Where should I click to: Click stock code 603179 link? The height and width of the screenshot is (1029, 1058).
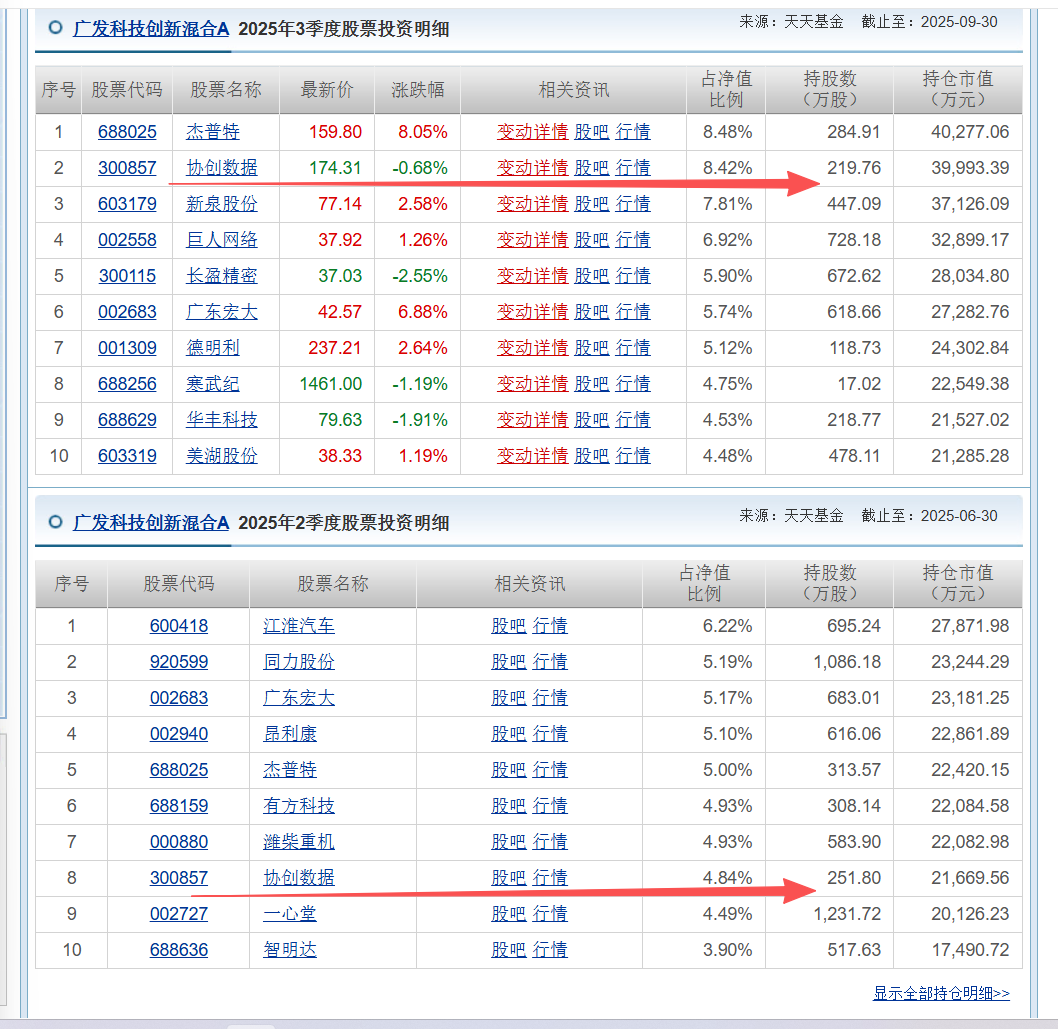coord(127,204)
